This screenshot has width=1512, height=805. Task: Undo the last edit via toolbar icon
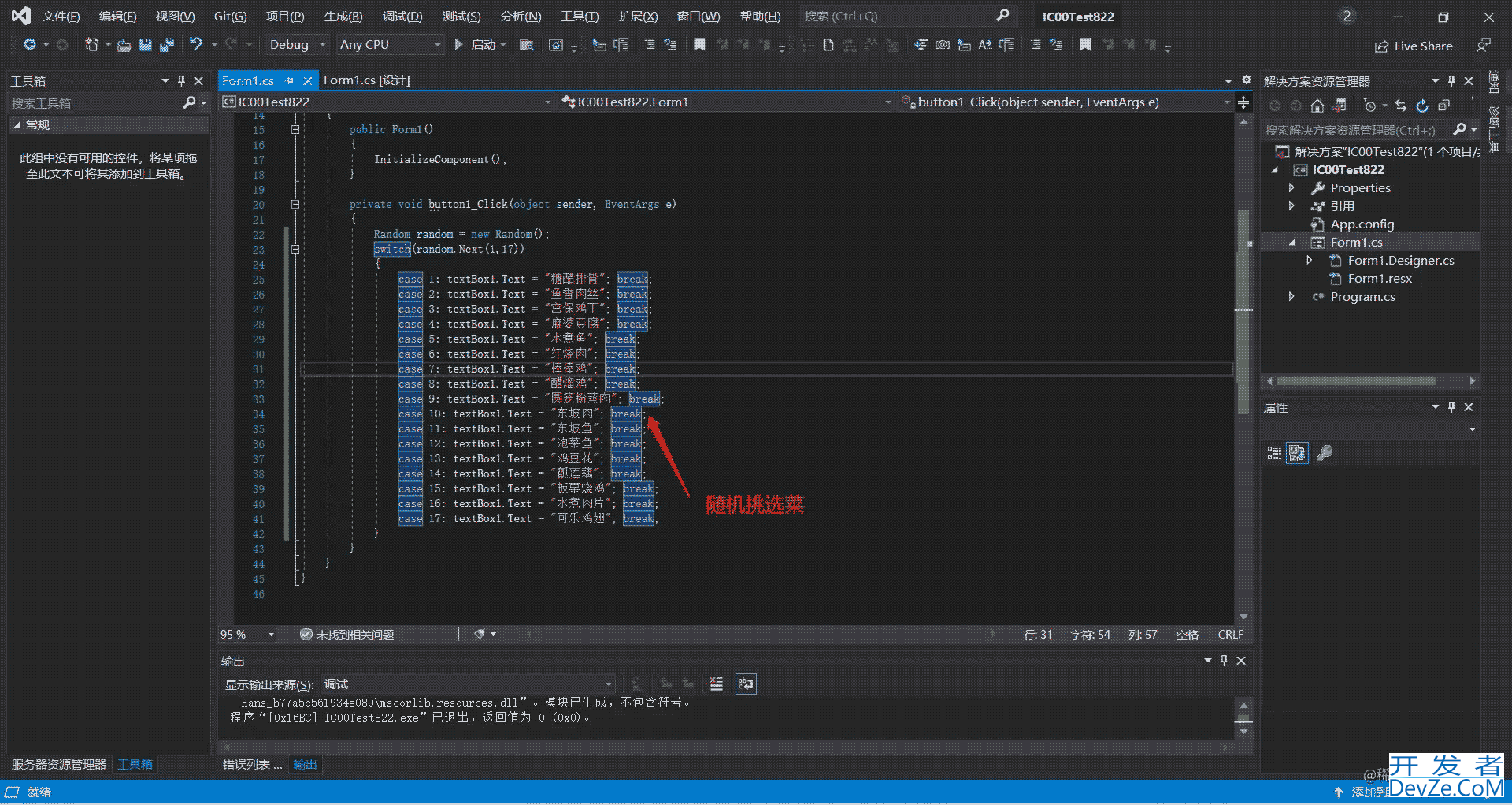pyautogui.click(x=196, y=45)
